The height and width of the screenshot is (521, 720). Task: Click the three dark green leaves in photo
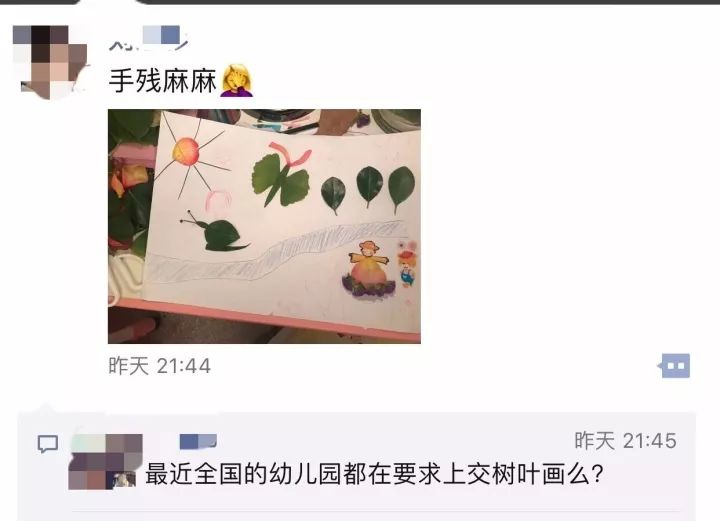(x=368, y=189)
